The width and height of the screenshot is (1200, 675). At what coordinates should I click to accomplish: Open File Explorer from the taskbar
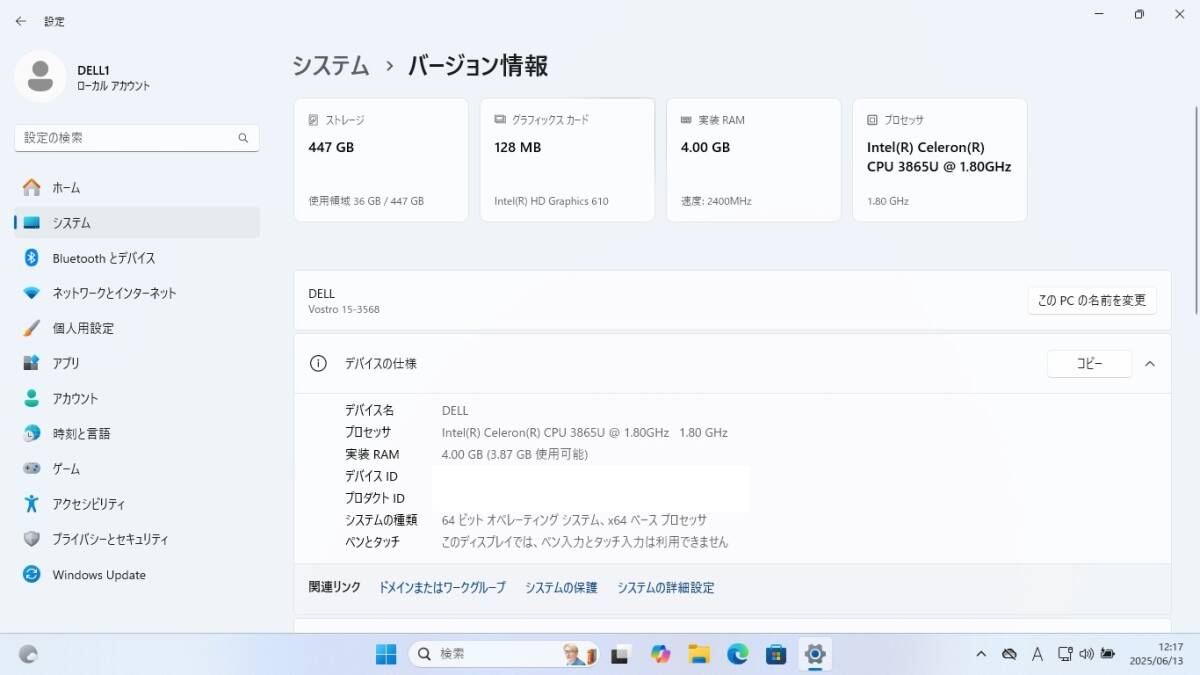click(699, 654)
